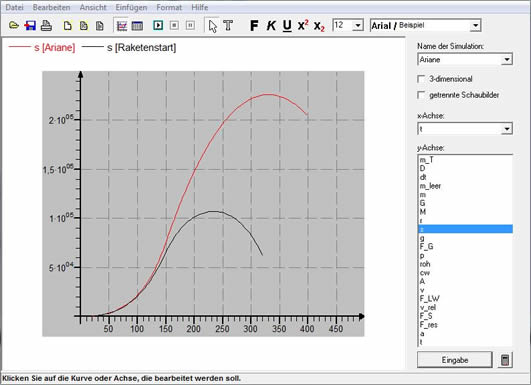Click the 250 x-axis tick label
The height and width of the screenshot is (385, 531).
[222, 329]
